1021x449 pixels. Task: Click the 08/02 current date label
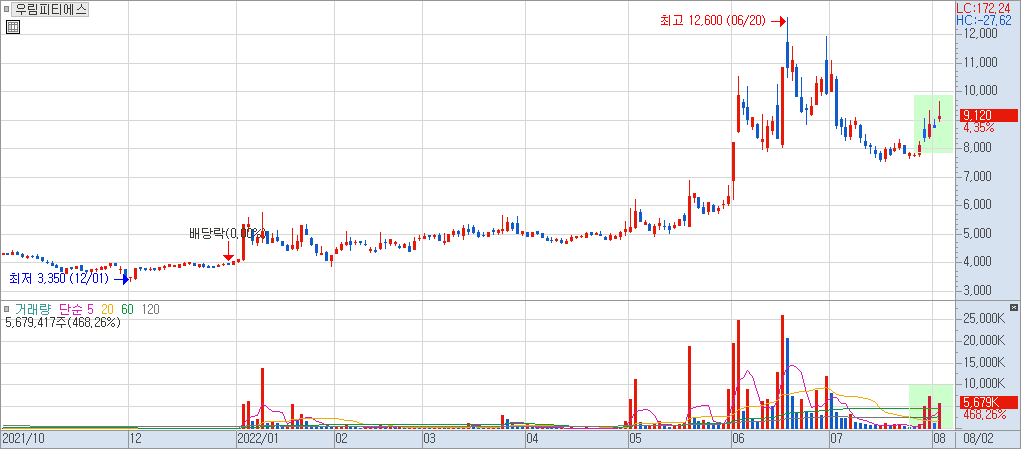(x=979, y=439)
